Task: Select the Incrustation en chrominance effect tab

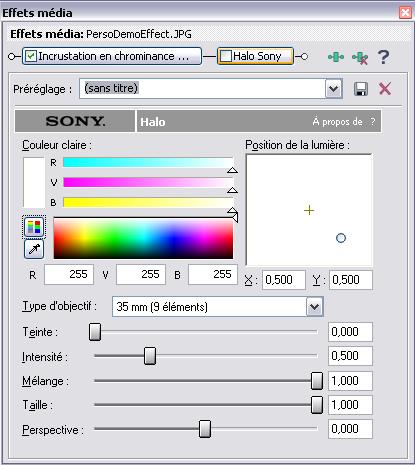Action: 112,56
